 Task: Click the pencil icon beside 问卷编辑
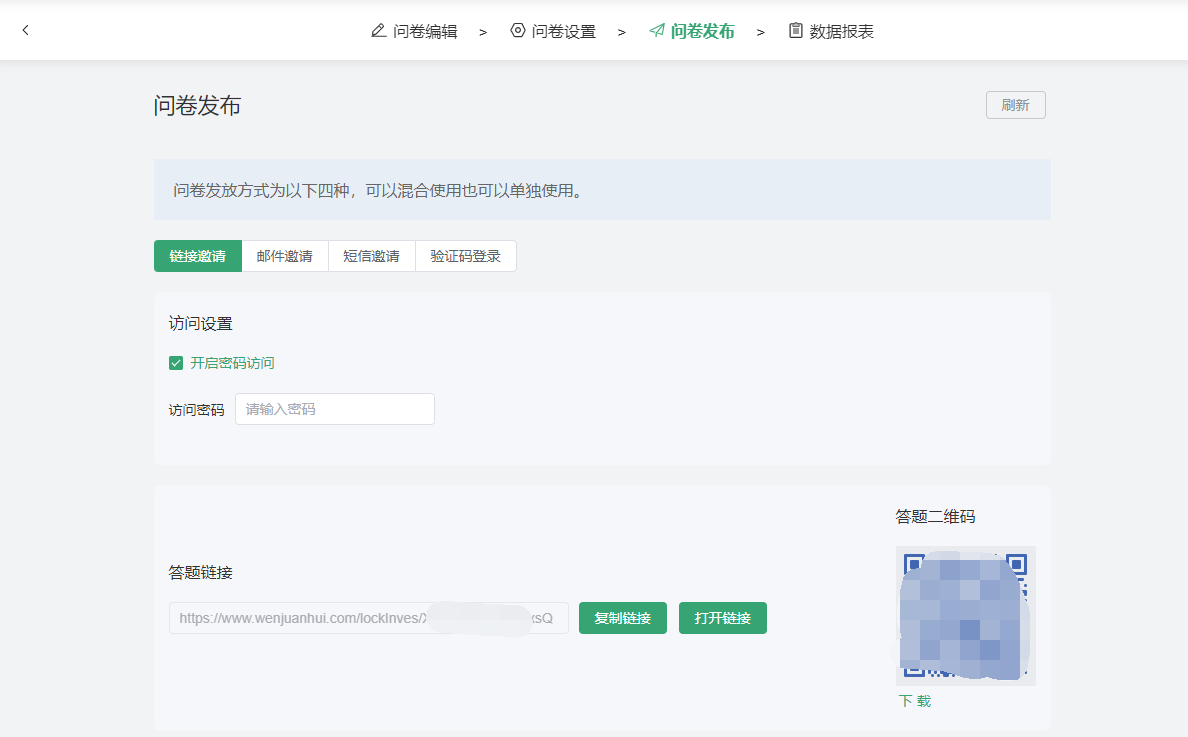378,30
